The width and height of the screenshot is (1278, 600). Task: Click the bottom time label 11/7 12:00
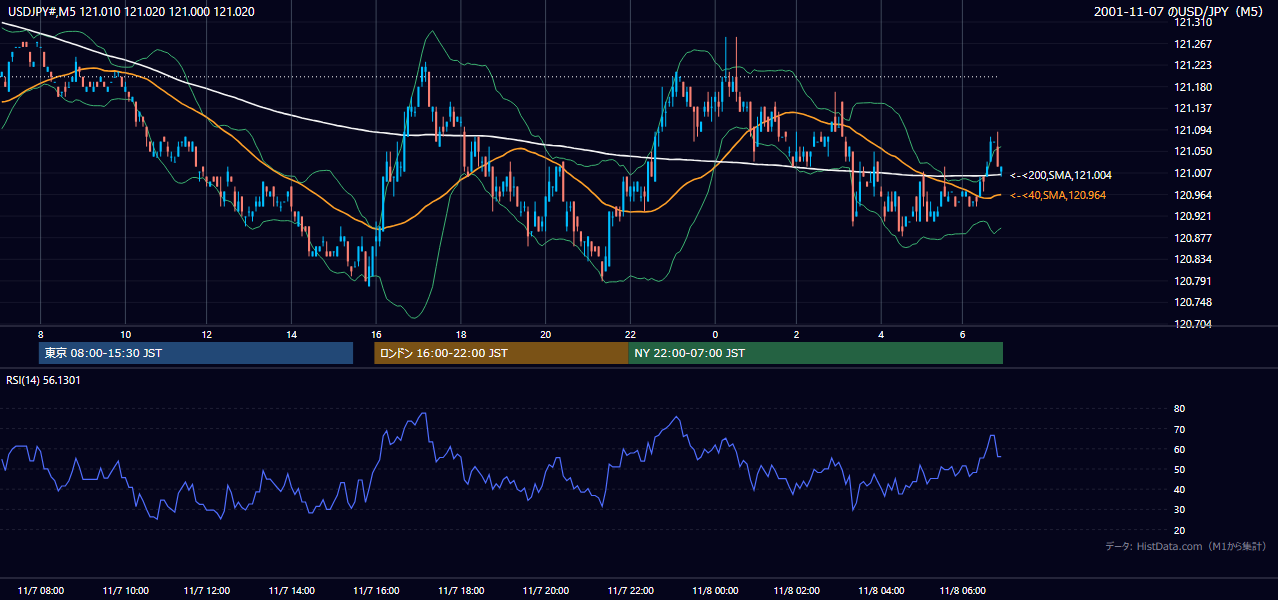click(208, 590)
